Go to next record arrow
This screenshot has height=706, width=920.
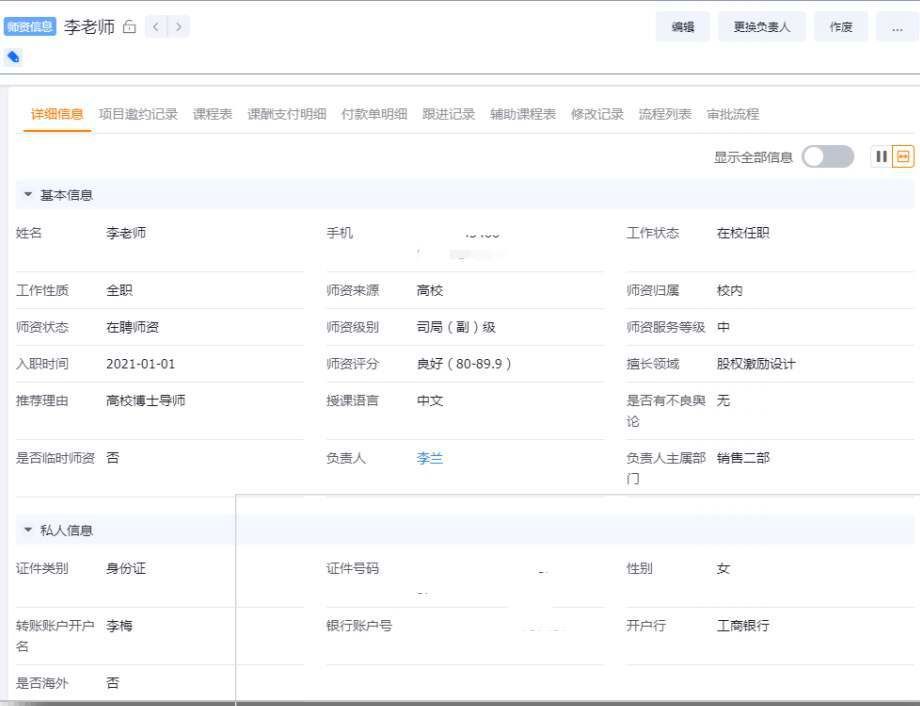click(x=178, y=26)
